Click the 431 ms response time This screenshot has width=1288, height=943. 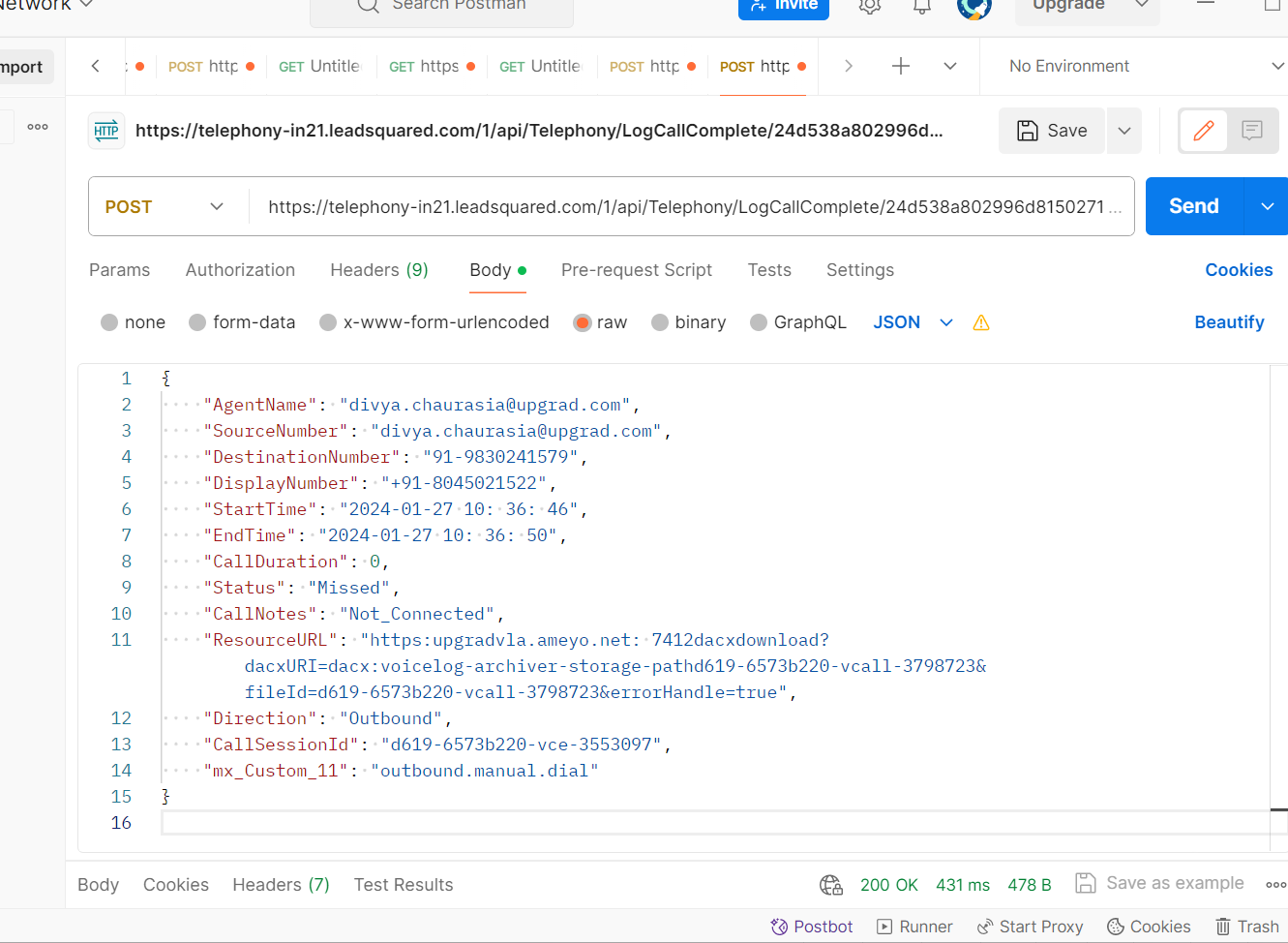coord(963,885)
